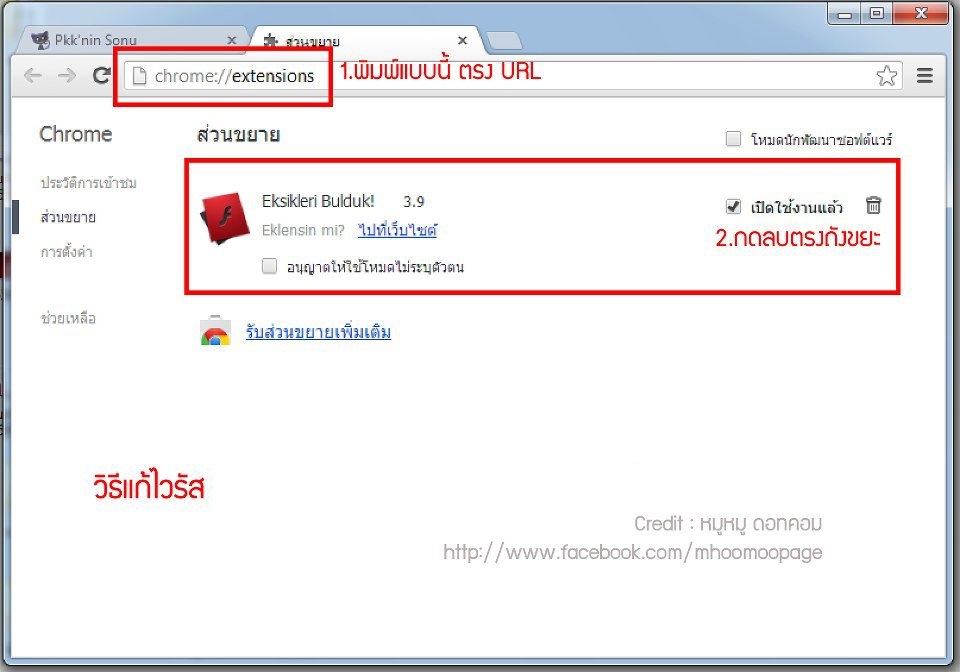The image size is (960, 672).
Task: Click the page icon in address bar
Action: pyautogui.click(x=140, y=76)
